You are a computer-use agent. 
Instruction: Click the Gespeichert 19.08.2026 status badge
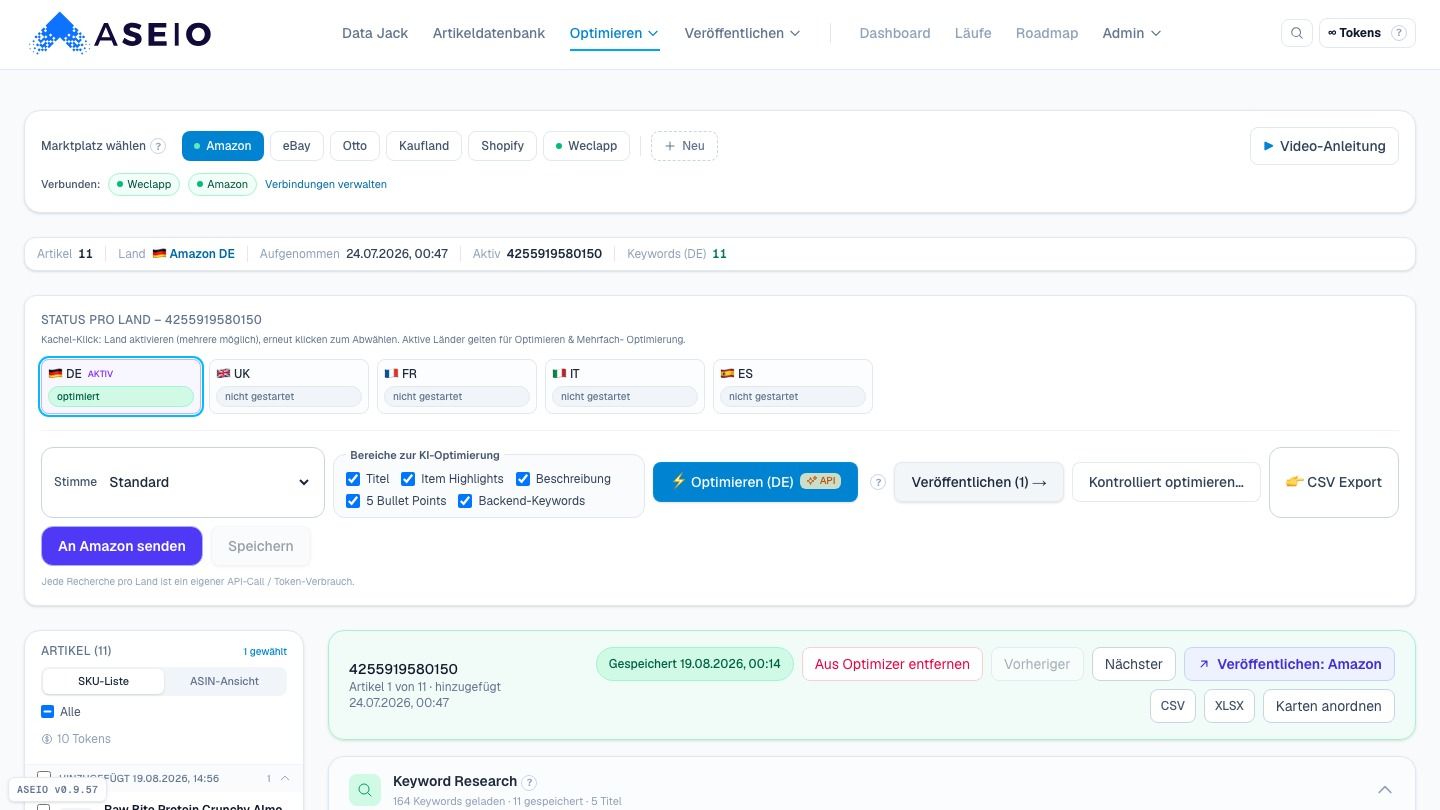coord(695,664)
